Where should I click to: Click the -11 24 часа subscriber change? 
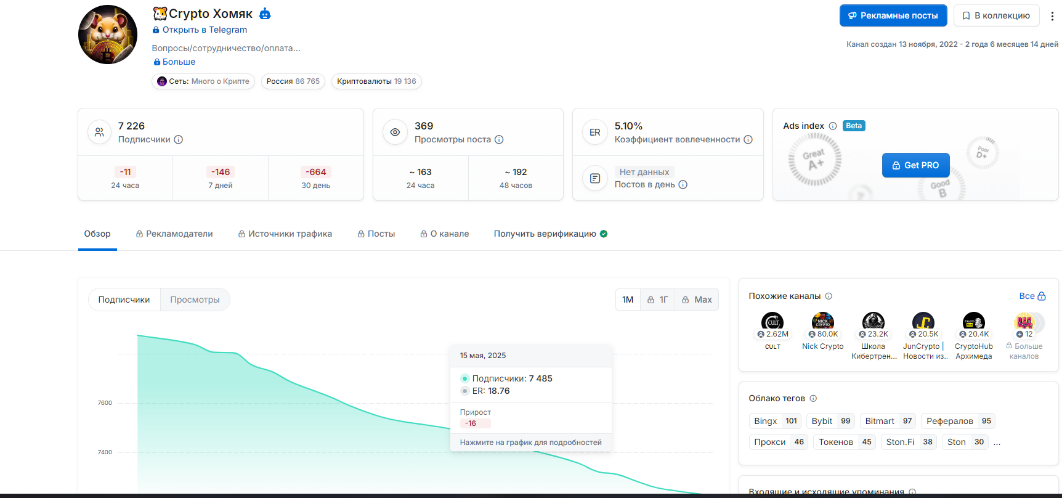tap(125, 178)
